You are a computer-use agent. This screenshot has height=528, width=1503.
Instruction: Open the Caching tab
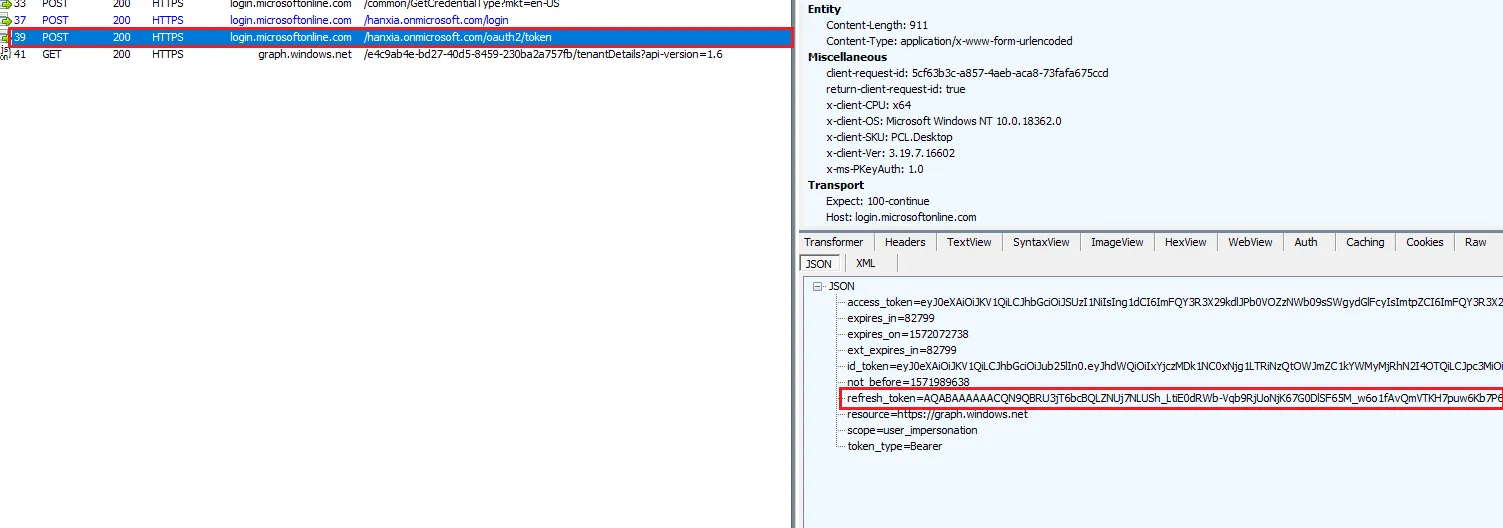click(1365, 242)
